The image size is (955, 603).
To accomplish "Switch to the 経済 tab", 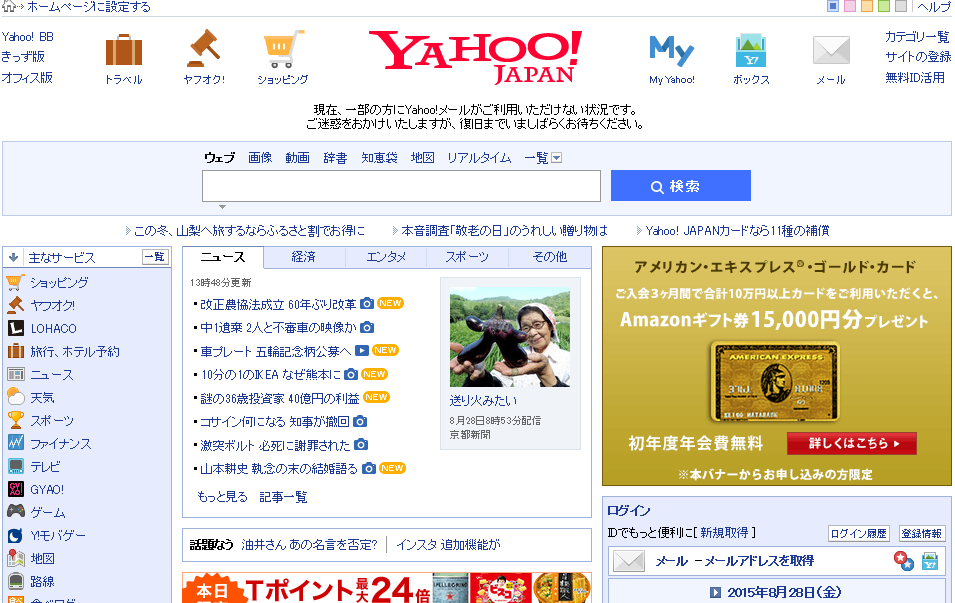I will pyautogui.click(x=303, y=257).
